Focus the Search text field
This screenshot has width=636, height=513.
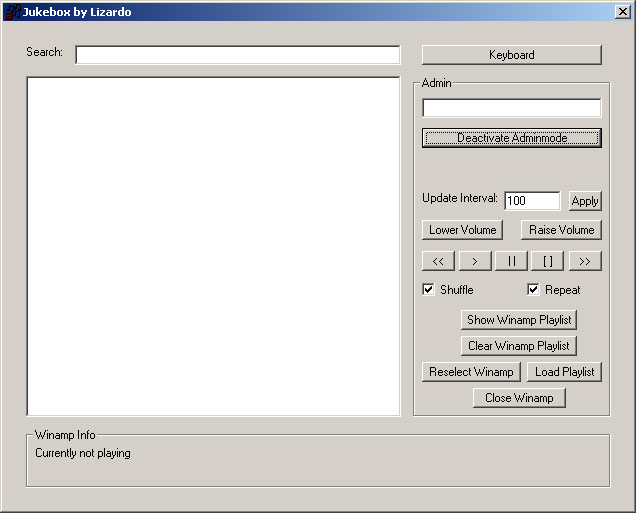click(237, 55)
